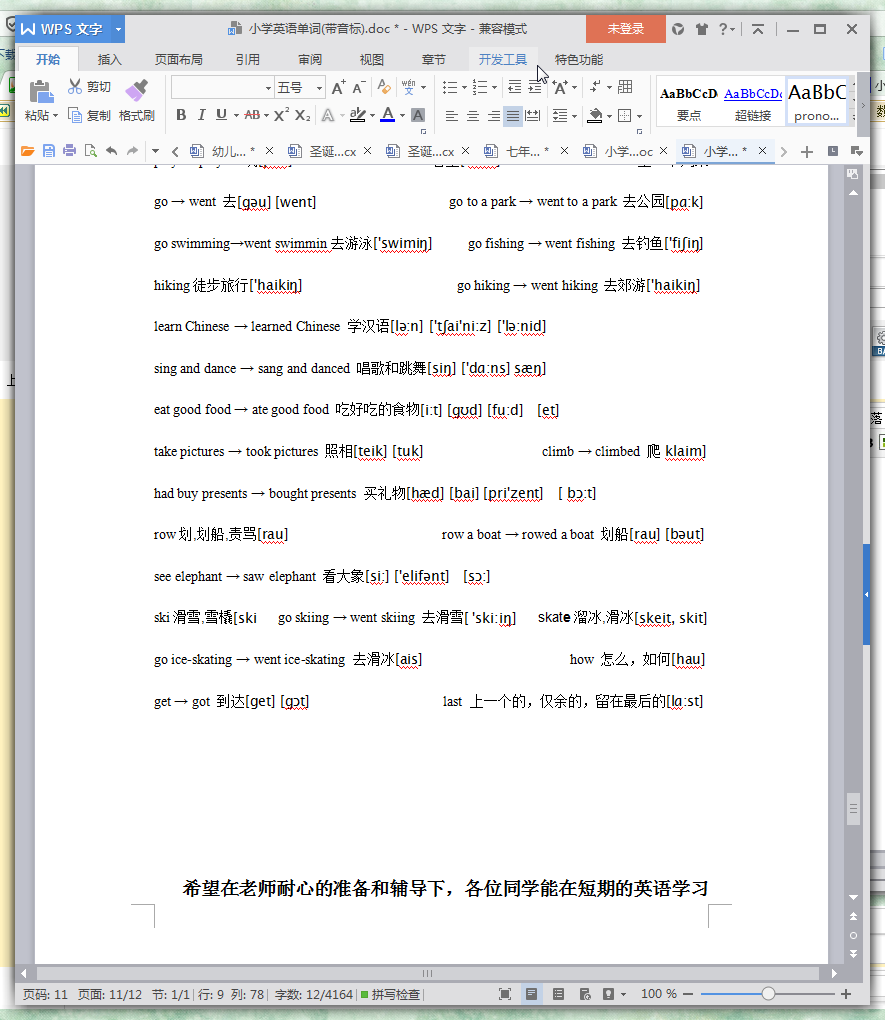The image size is (885, 1020).
Task: Align text to the right
Action: (493, 116)
